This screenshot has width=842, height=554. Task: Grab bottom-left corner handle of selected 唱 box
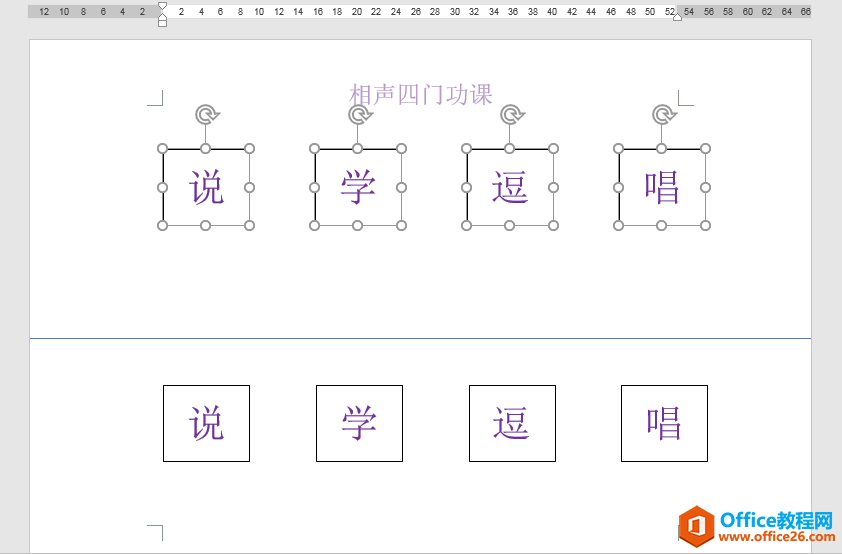619,225
